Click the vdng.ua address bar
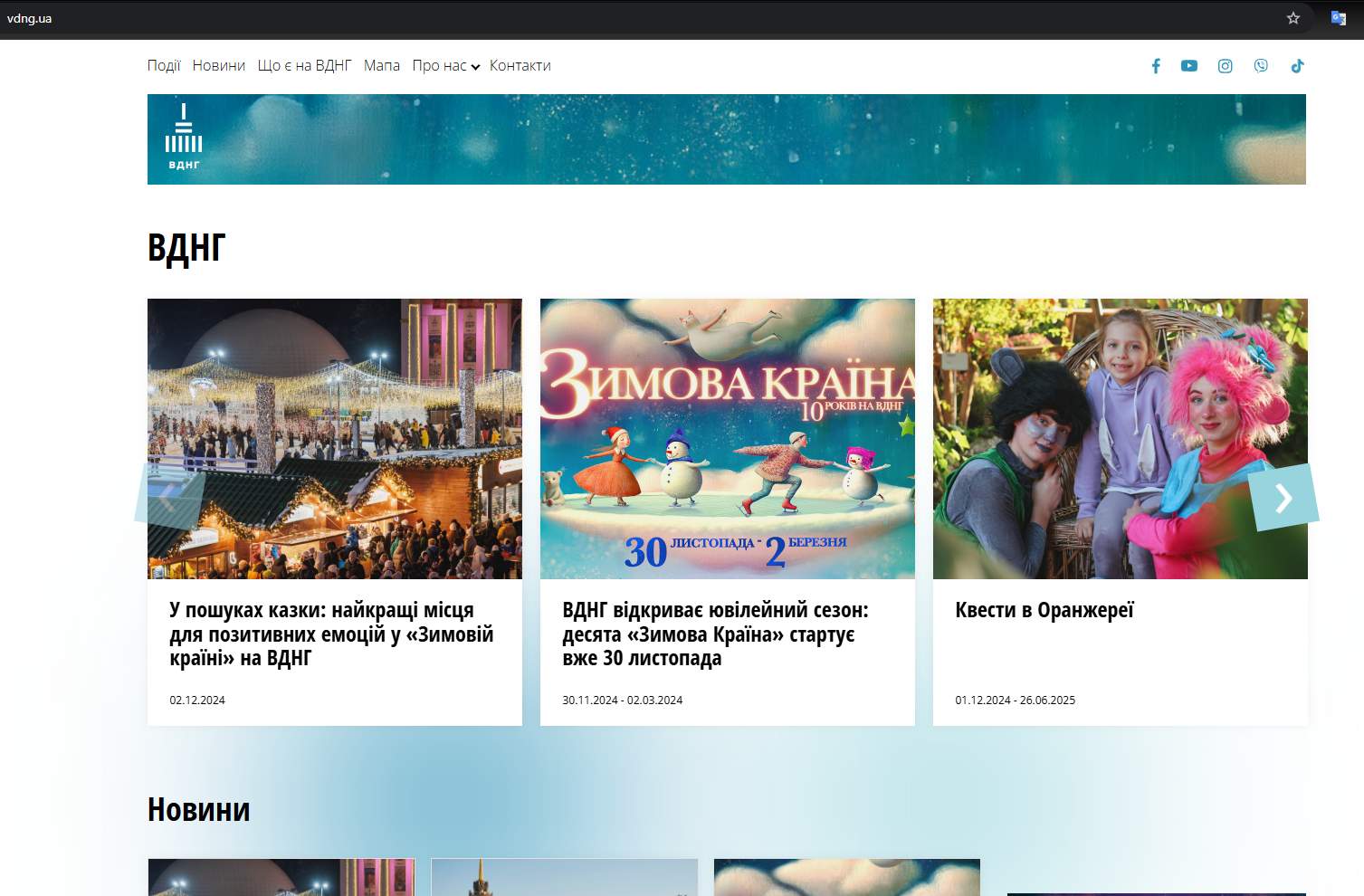Viewport: 1364px width, 896px height. tap(30, 16)
